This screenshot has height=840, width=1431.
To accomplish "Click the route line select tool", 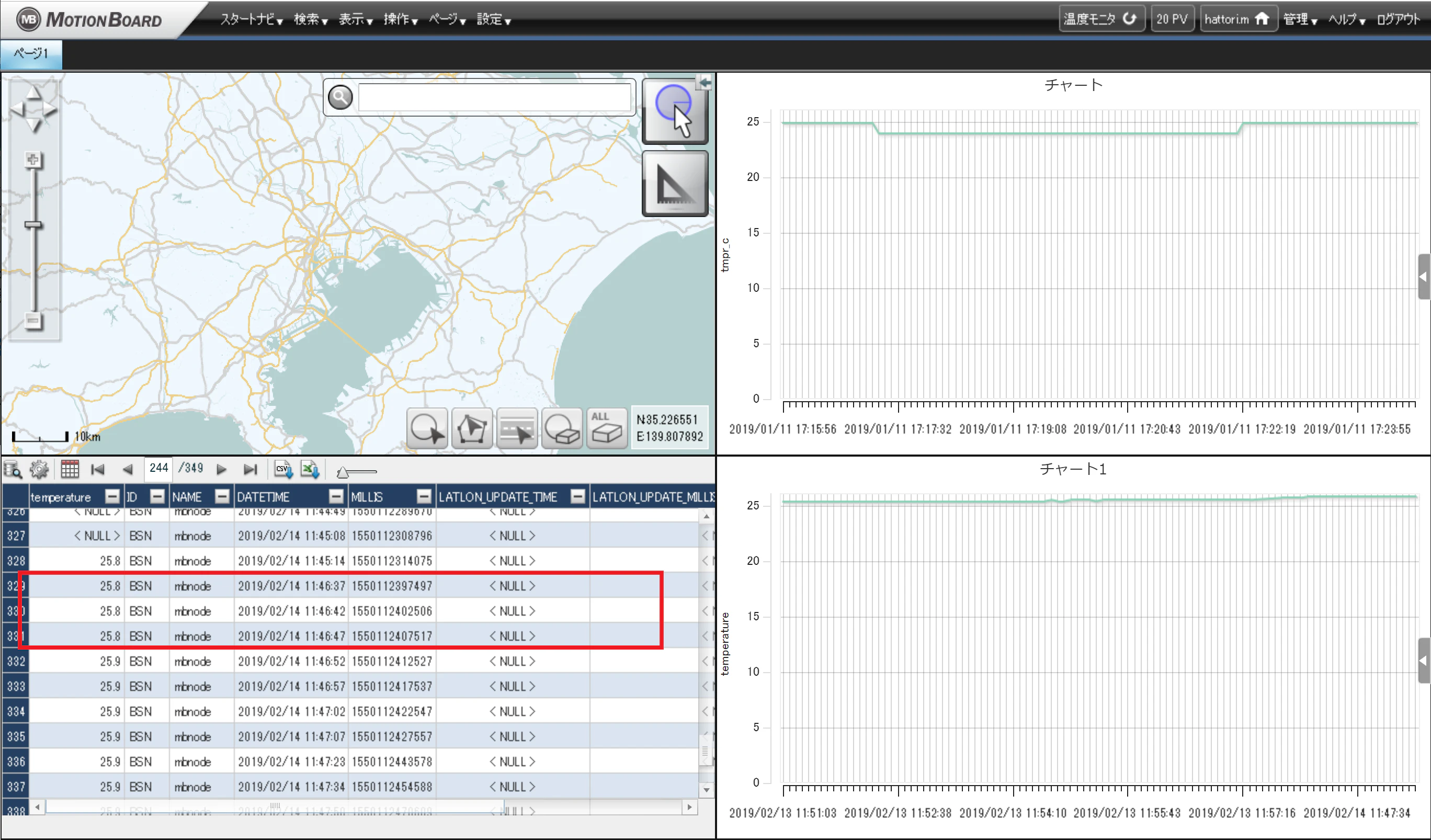I will click(517, 428).
